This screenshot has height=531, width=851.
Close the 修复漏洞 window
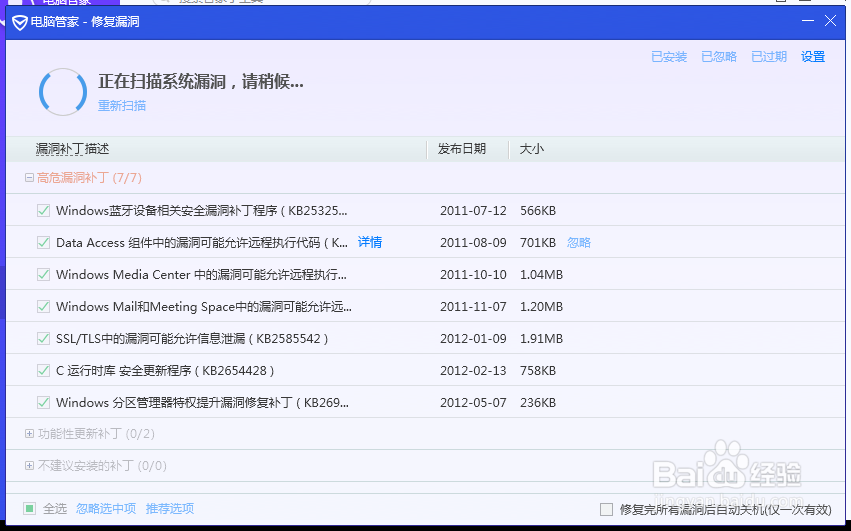830,21
